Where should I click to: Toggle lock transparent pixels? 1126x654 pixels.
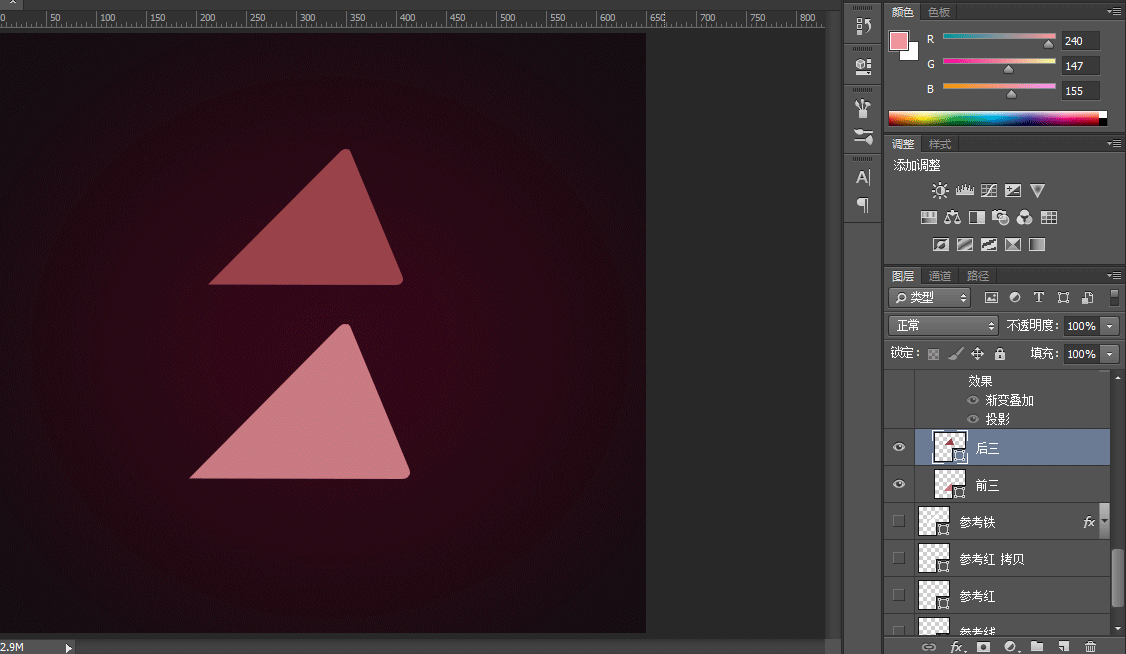pyautogui.click(x=933, y=354)
